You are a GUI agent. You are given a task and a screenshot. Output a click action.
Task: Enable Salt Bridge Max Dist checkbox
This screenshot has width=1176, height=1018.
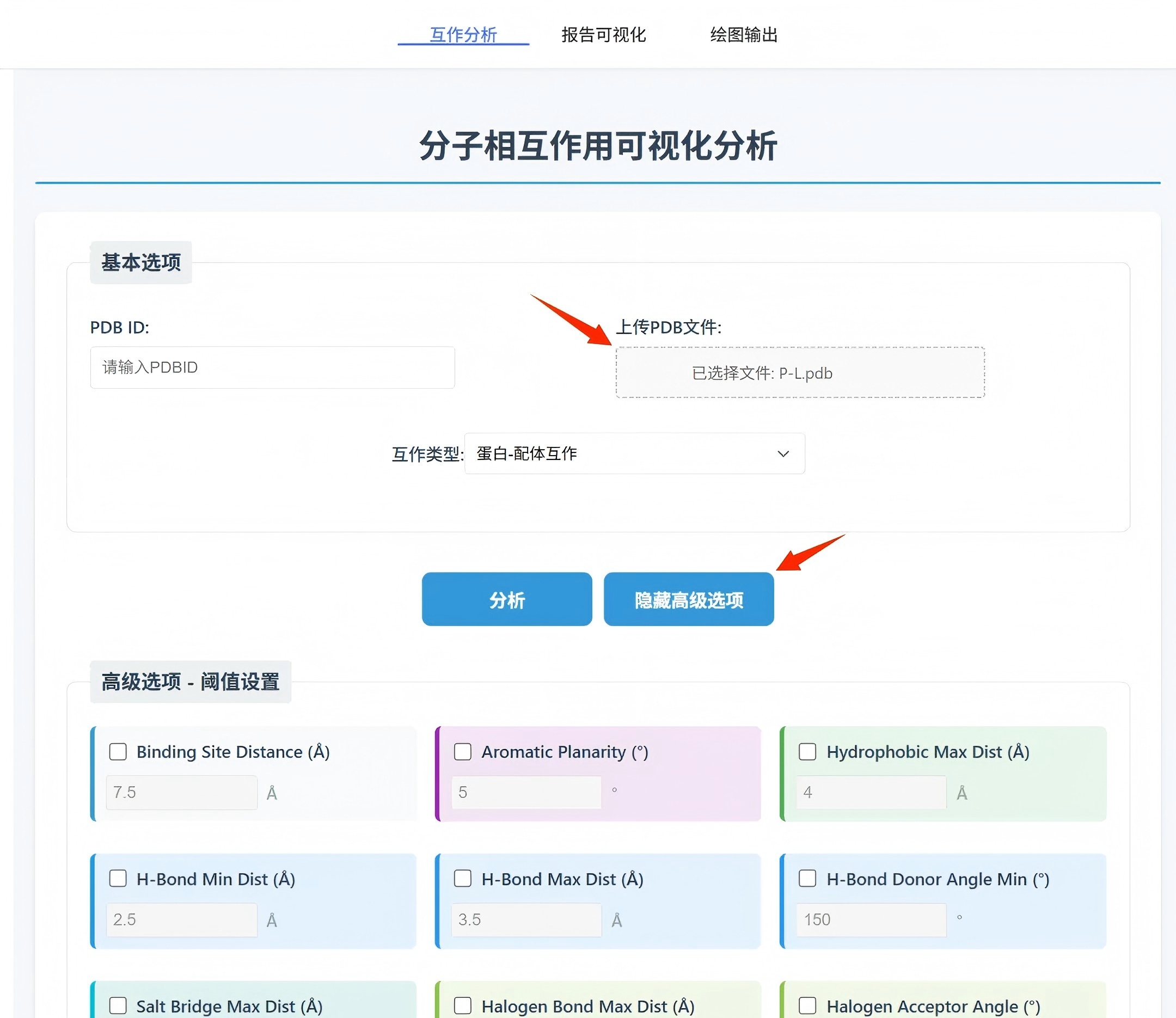pos(118,1006)
